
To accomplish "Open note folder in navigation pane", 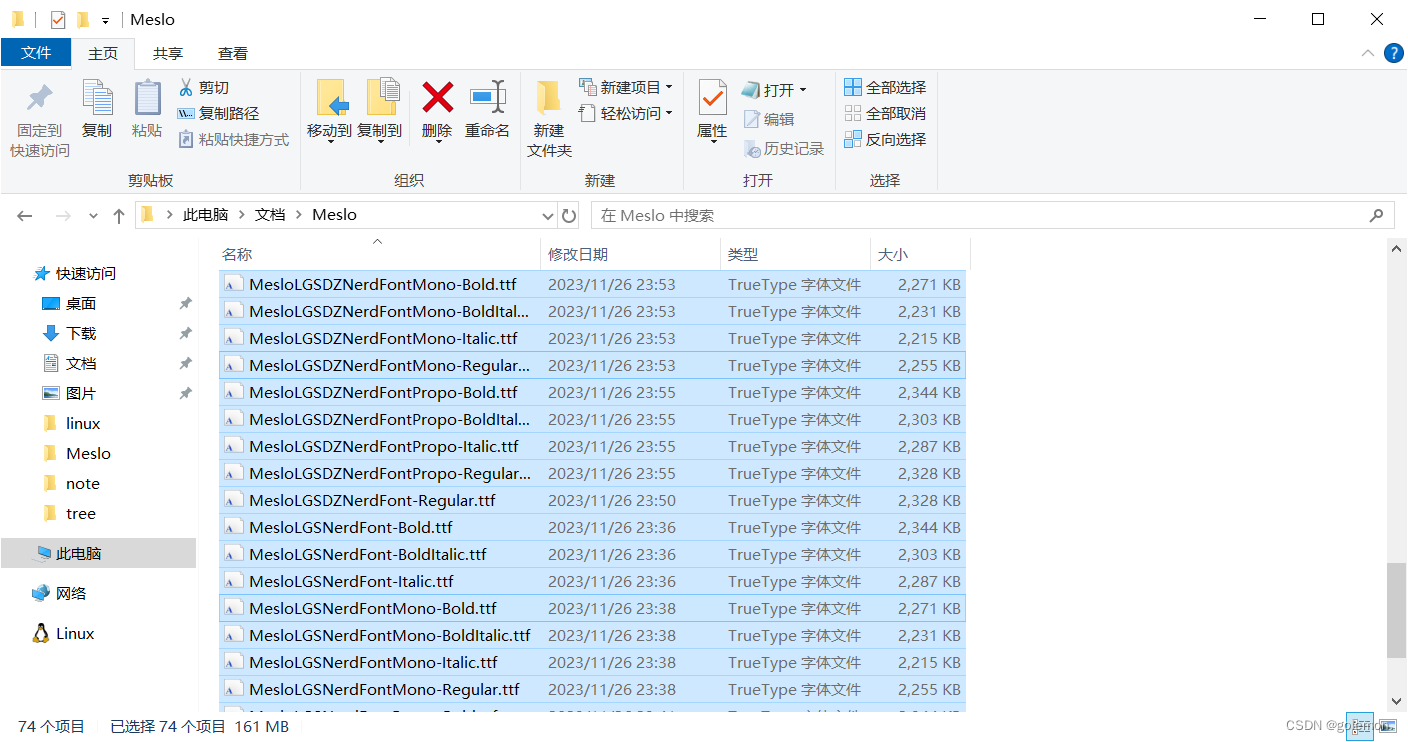I will (83, 483).
